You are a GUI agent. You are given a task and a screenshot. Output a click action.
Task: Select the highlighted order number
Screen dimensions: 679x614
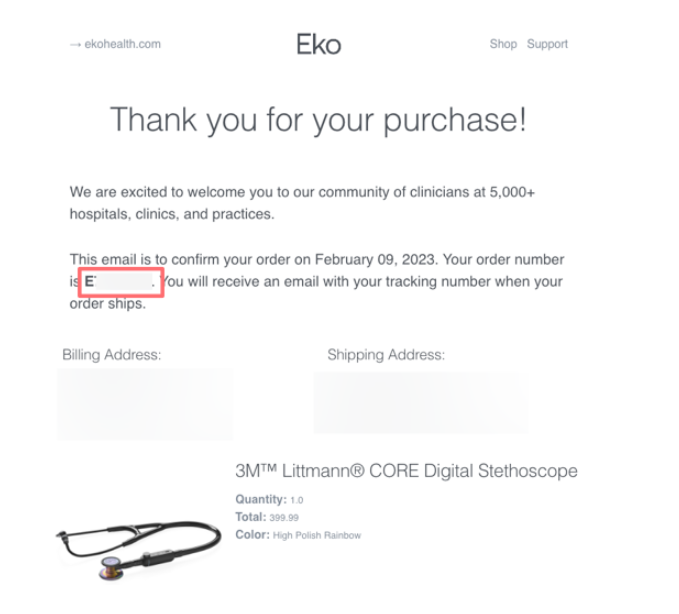(x=121, y=282)
